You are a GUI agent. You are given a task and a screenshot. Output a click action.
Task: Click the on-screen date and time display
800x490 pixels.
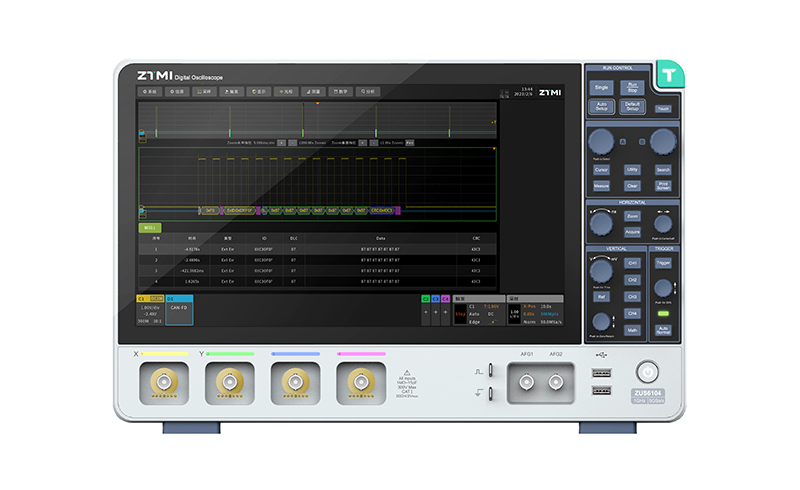[x=523, y=92]
